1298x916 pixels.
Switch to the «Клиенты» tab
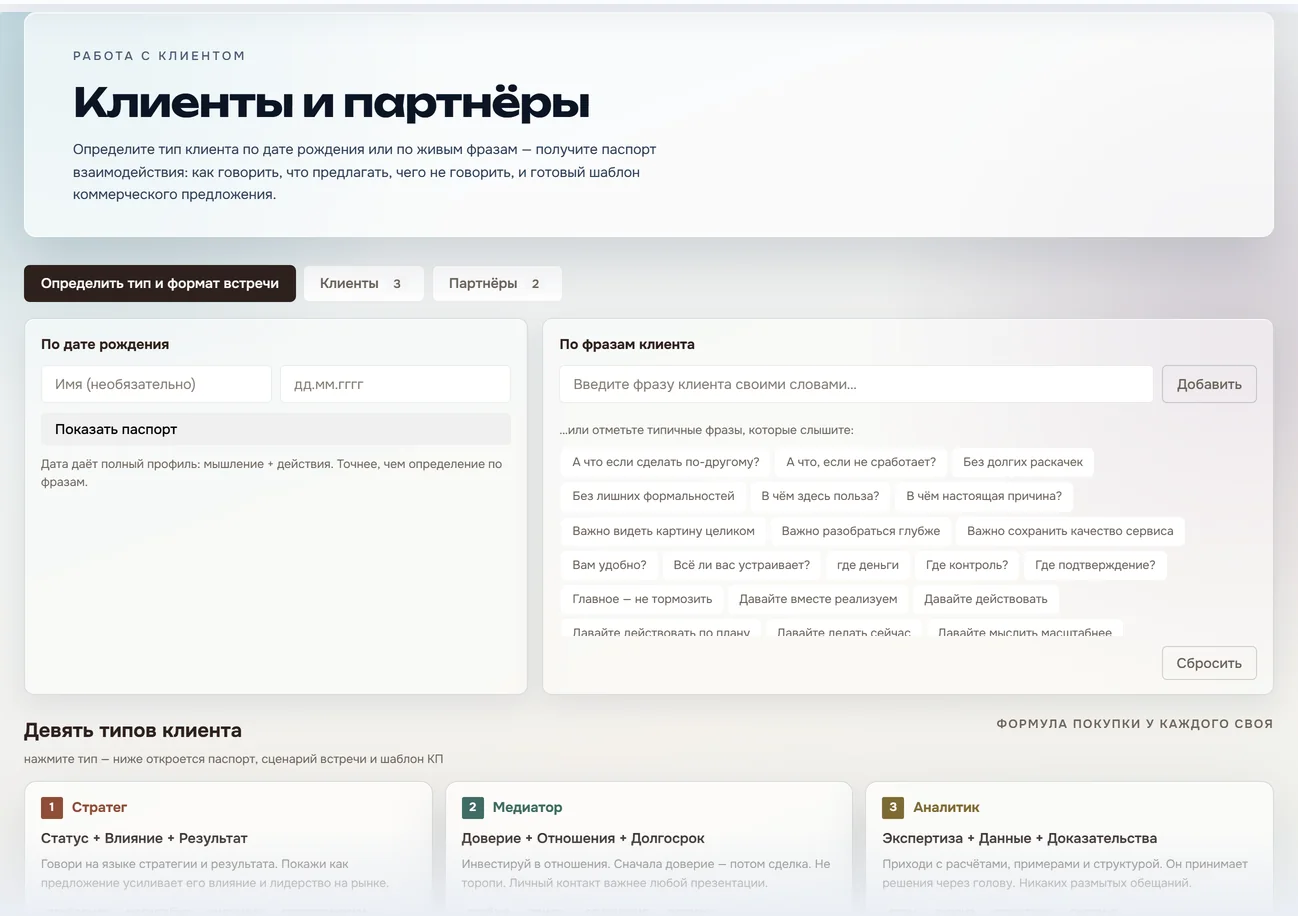(x=364, y=283)
